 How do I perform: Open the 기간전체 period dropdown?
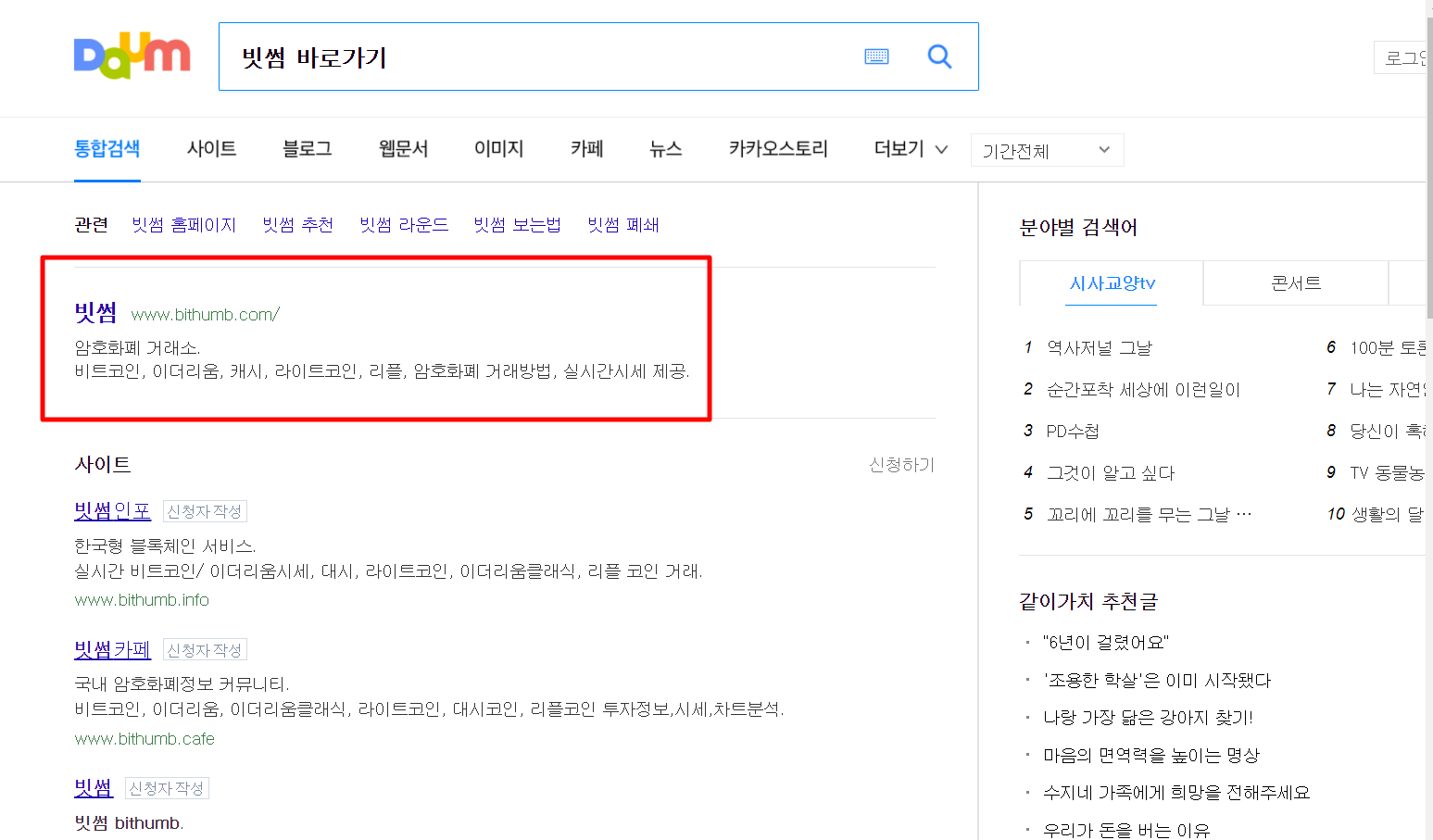pyautogui.click(x=1047, y=150)
